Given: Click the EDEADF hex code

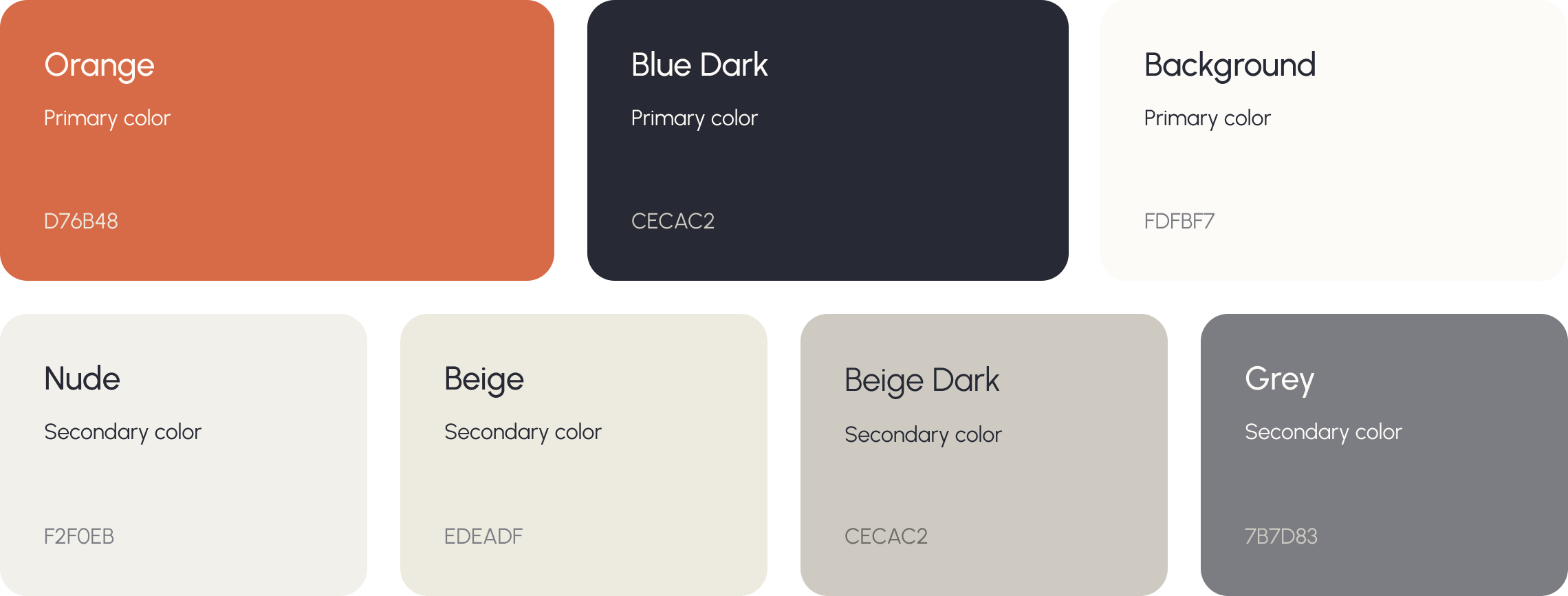Looking at the screenshot, I should pyautogui.click(x=483, y=536).
